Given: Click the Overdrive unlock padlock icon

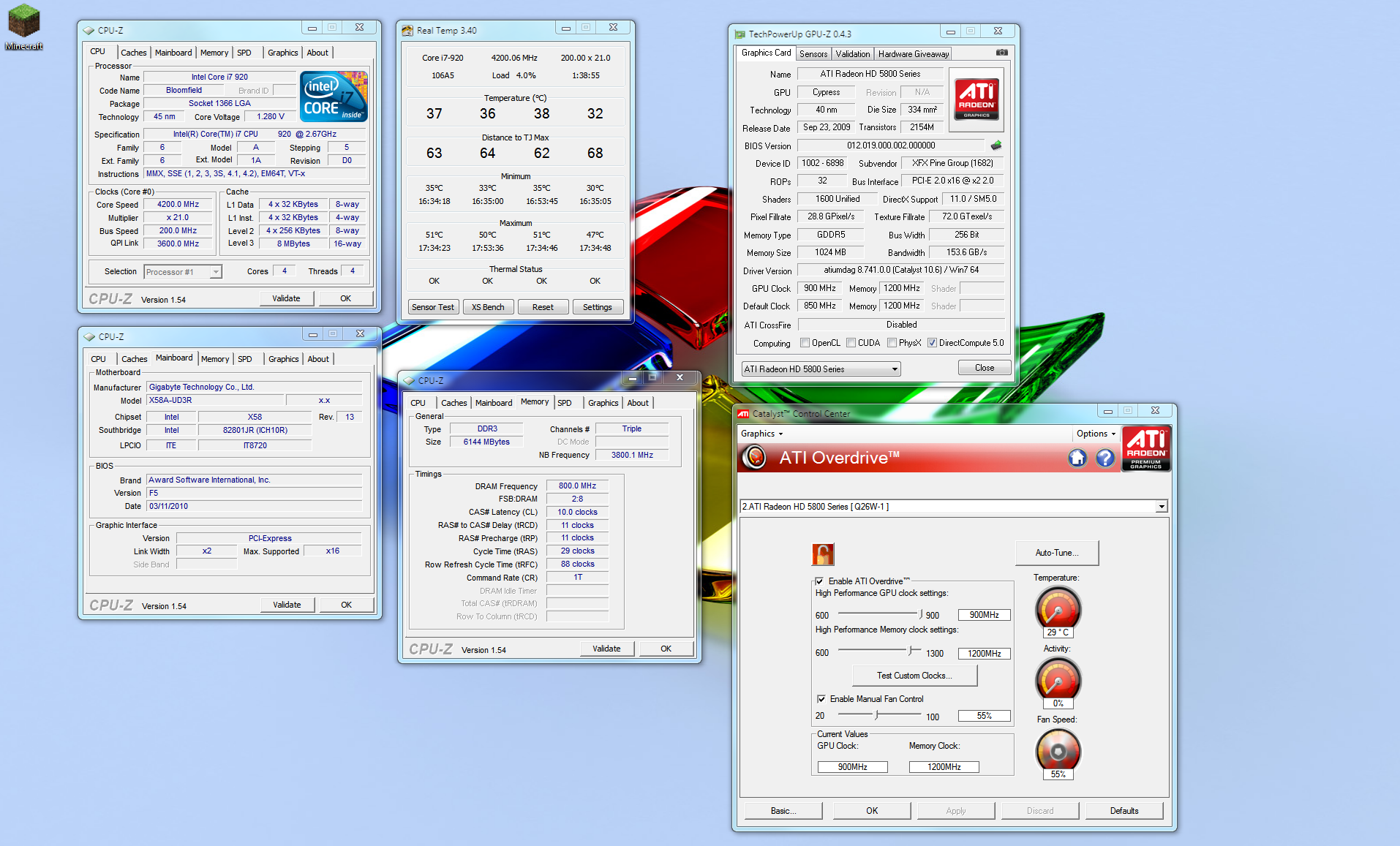Looking at the screenshot, I should pyautogui.click(x=823, y=554).
